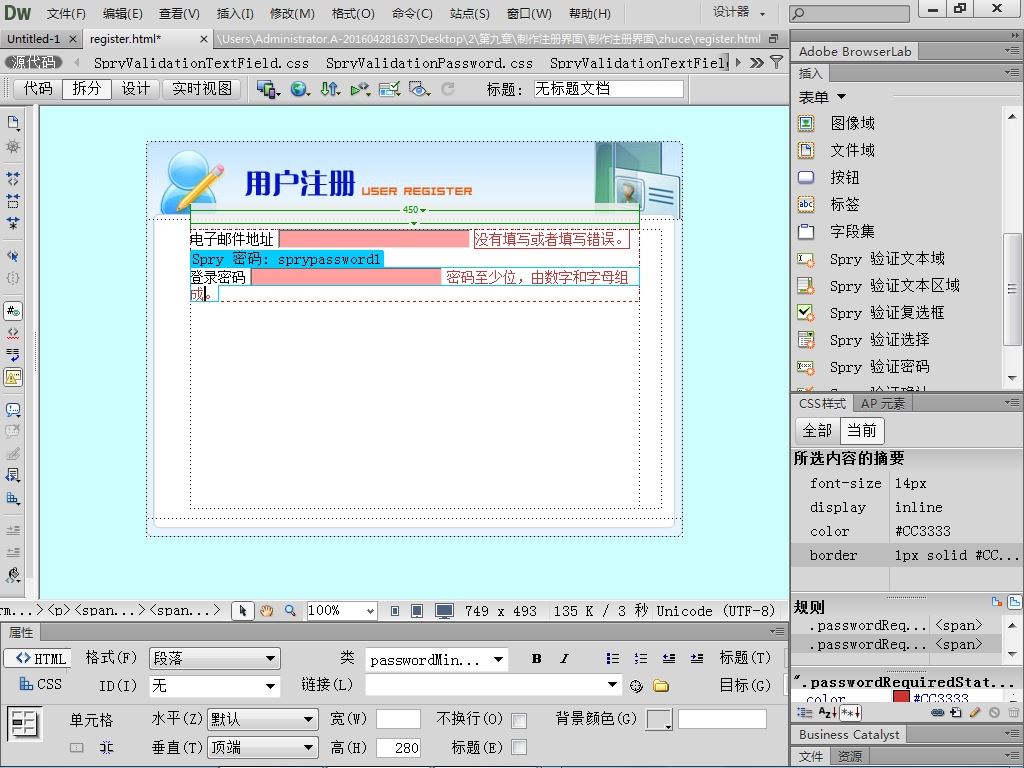
Task: Show 全部 (All) CSS styles
Action: click(816, 431)
